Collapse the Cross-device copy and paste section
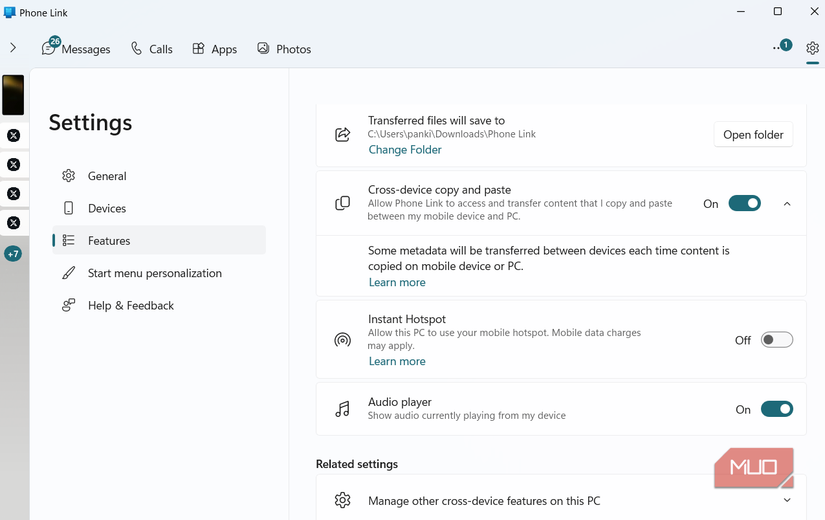 (787, 204)
